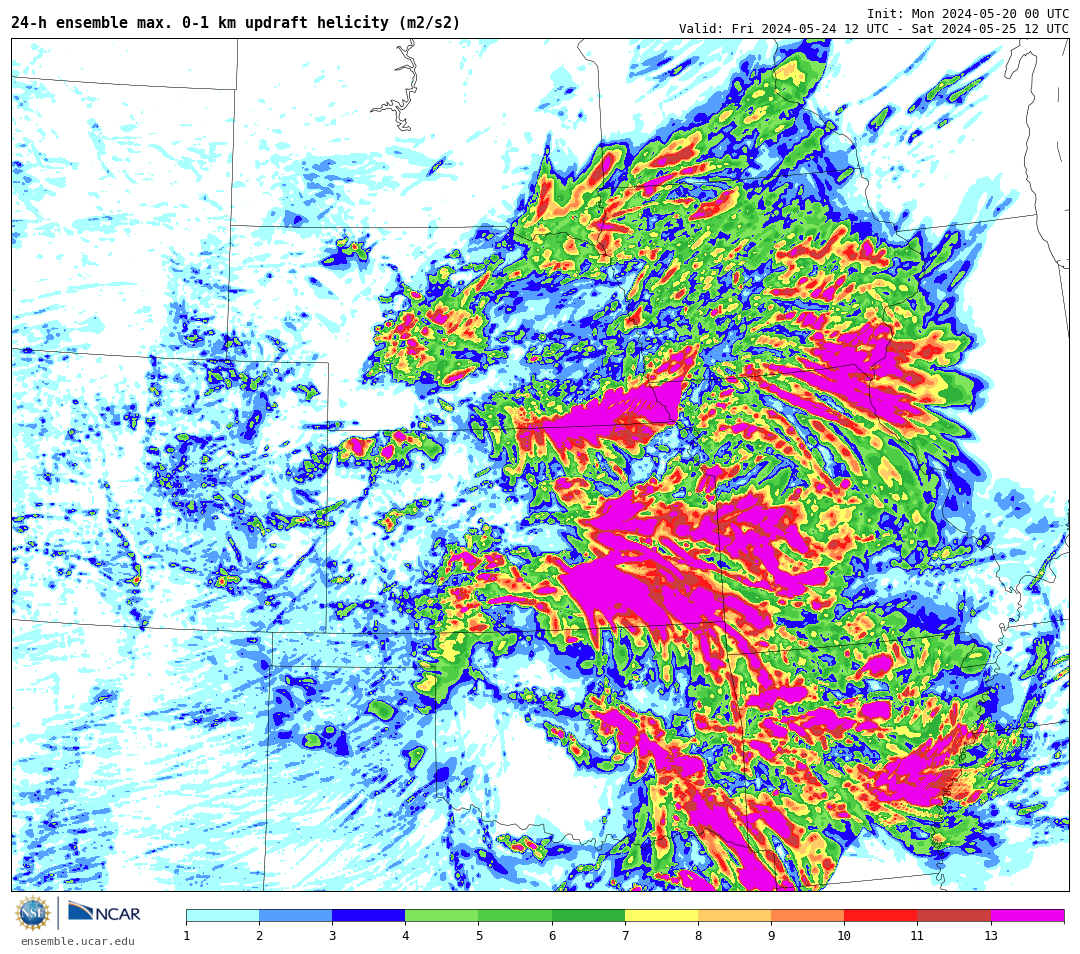Image resolution: width=1080 pixels, height=954 pixels.
Task: Click the colorbar label 4
Action: point(406,935)
